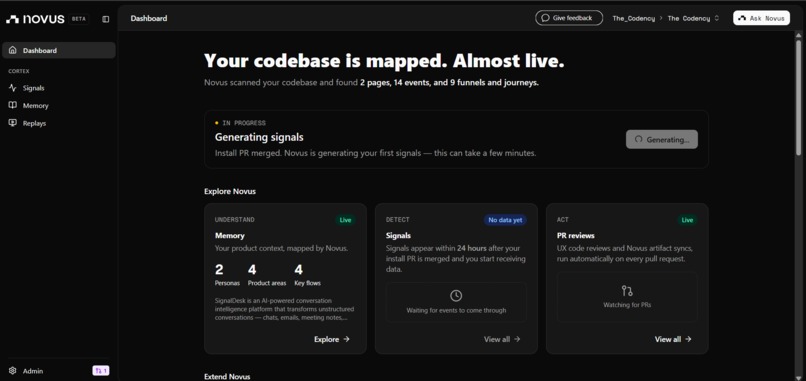Click the UNDERSTAND card label

[x=234, y=220]
